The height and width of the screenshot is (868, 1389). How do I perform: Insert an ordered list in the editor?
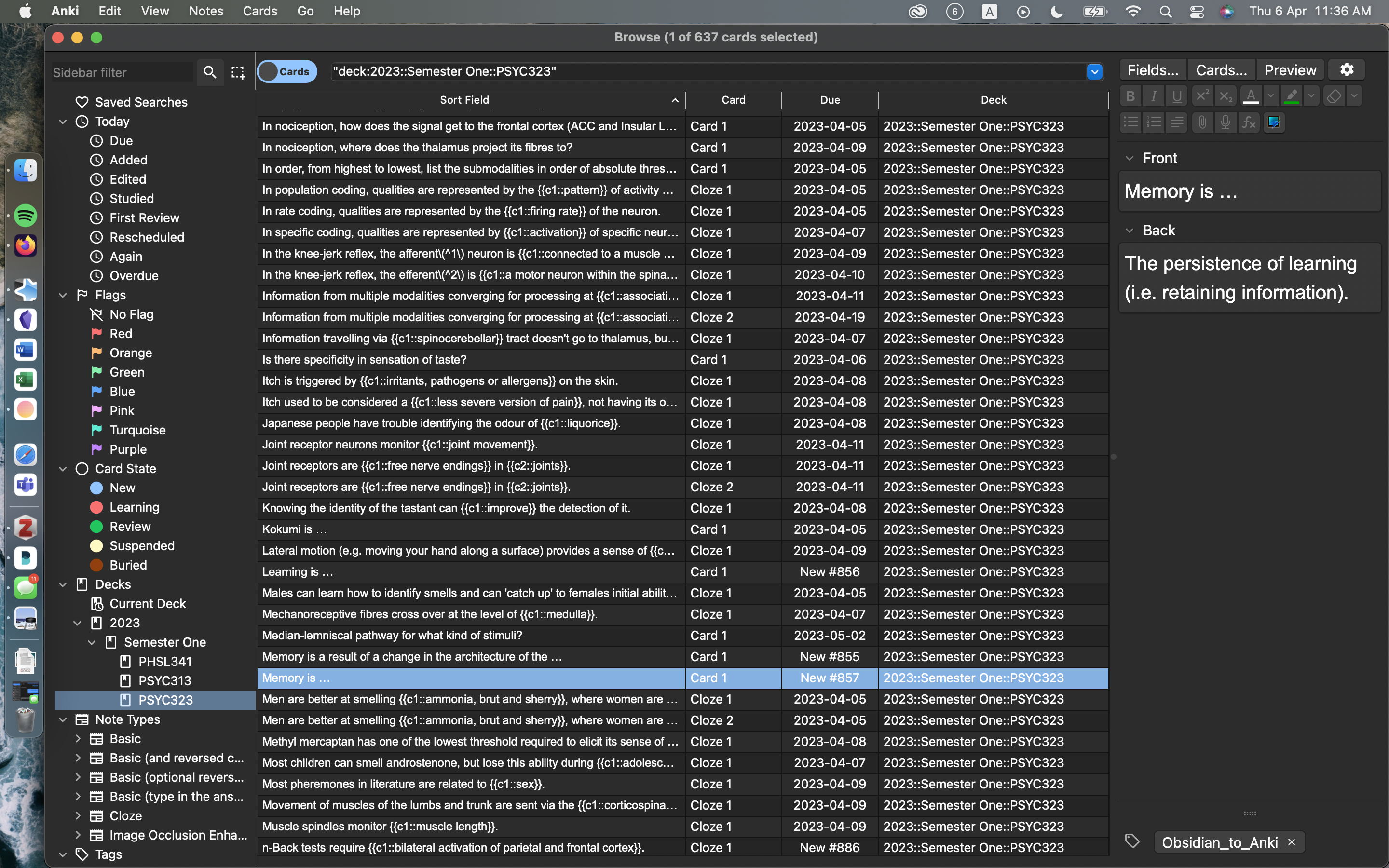click(1154, 122)
